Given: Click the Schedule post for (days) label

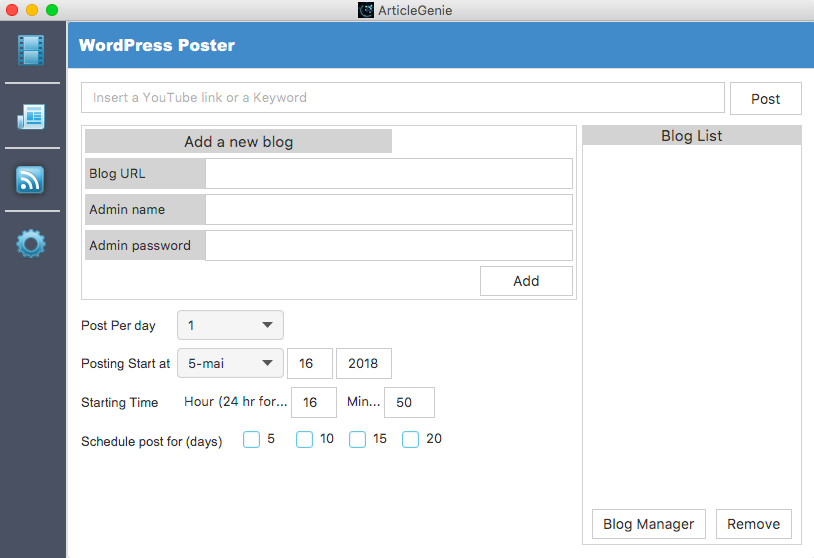Looking at the screenshot, I should point(152,441).
